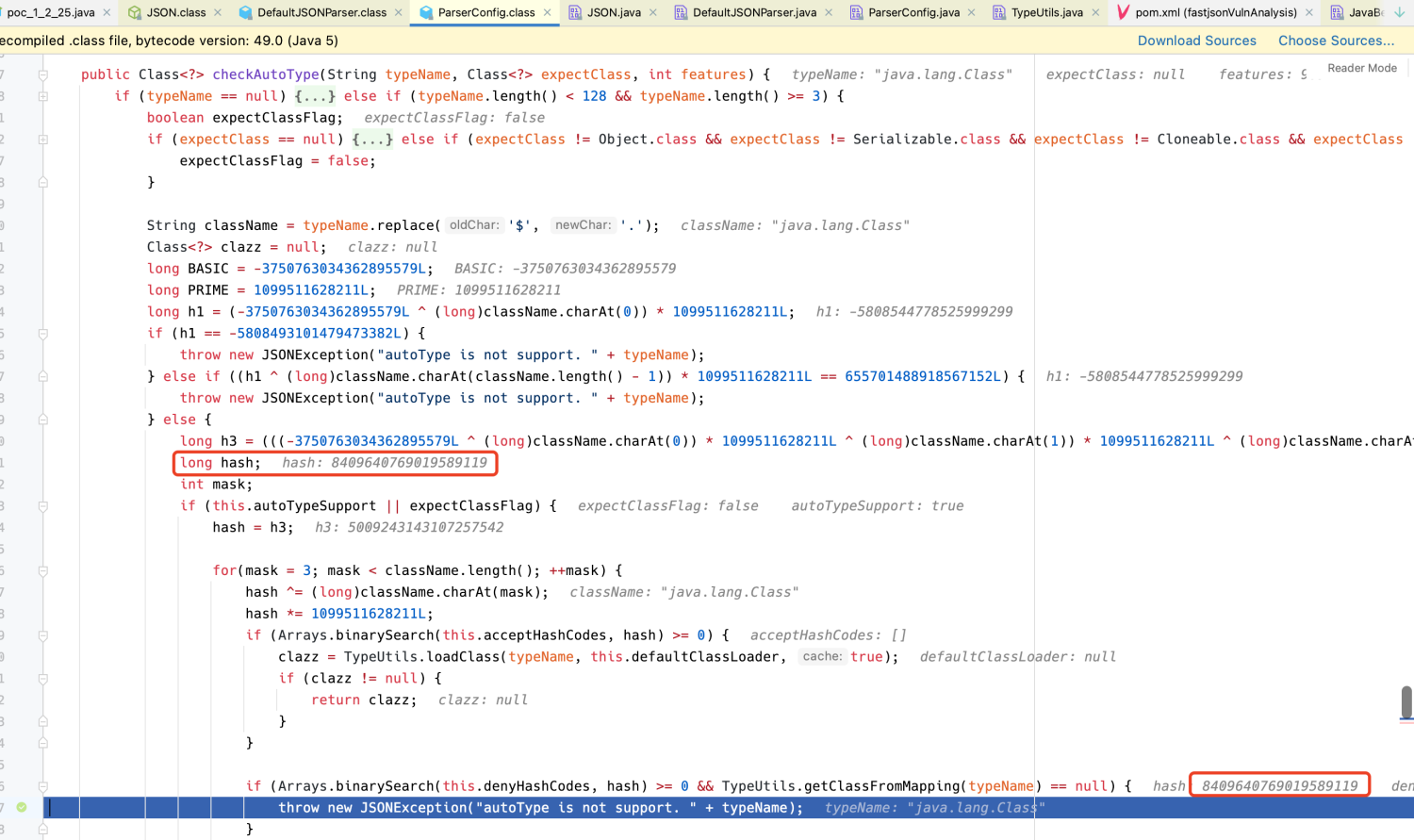This screenshot has height=840, width=1414.
Task: Collapse the if (clazz != null) block
Action: (43, 679)
